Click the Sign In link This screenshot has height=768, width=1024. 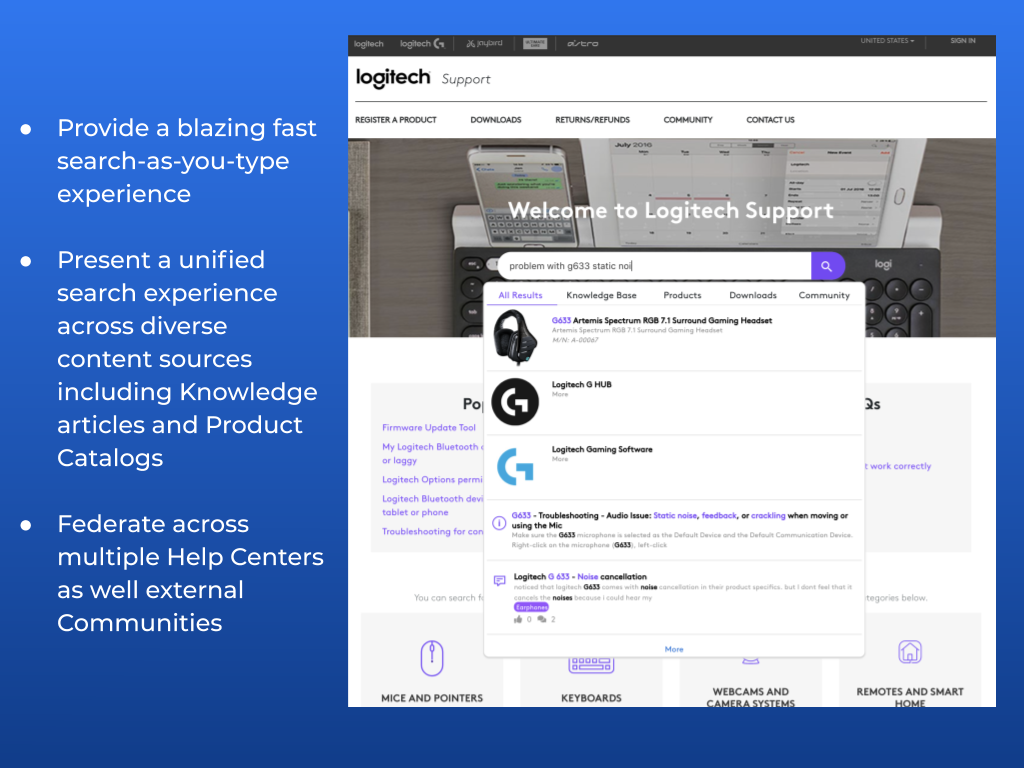coord(962,41)
